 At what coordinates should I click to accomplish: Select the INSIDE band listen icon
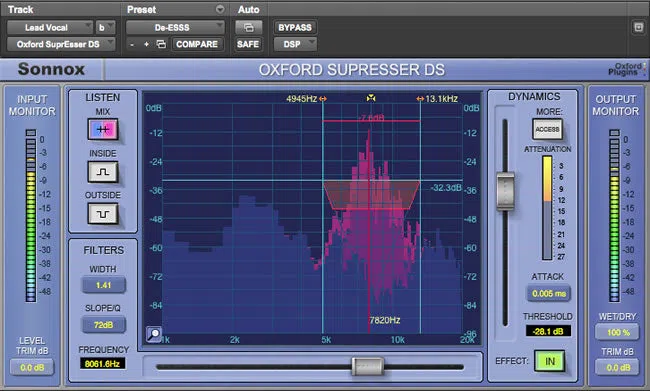[x=103, y=172]
